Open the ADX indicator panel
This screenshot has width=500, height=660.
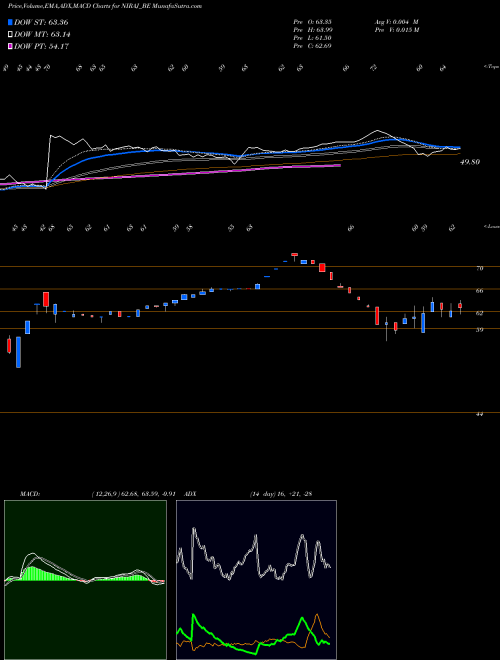(256, 580)
